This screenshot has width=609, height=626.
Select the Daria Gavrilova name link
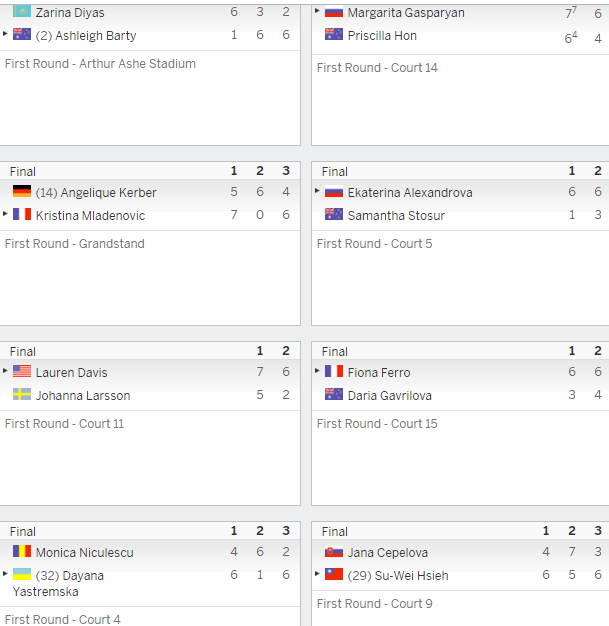click(390, 396)
